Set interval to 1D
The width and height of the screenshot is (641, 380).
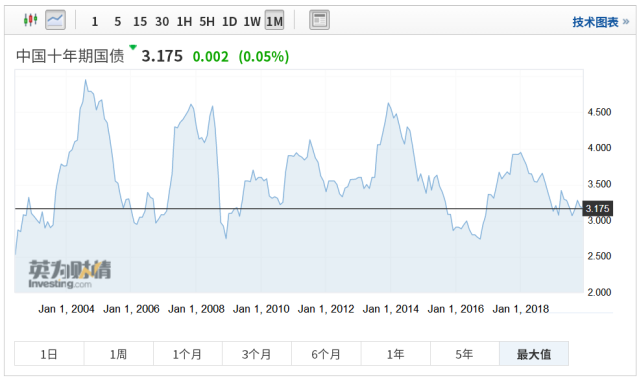click(x=229, y=21)
